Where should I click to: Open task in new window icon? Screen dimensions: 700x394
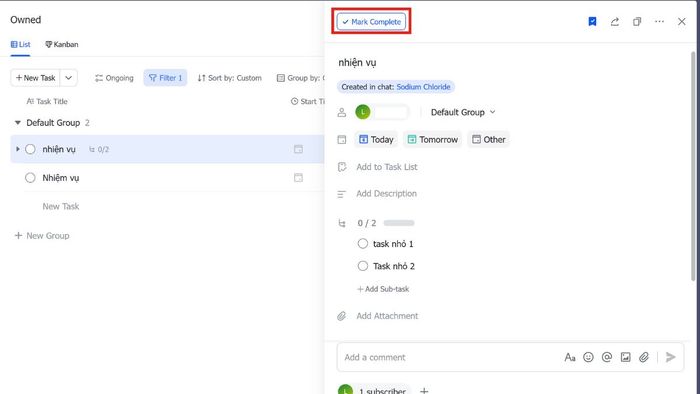point(637,21)
